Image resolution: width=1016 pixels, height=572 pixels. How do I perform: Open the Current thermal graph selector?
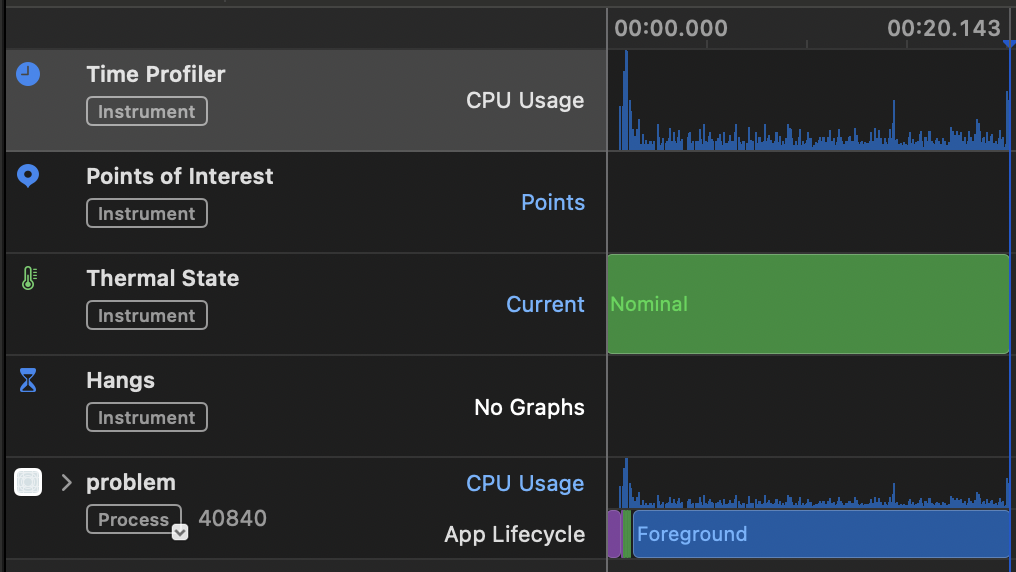tap(545, 304)
